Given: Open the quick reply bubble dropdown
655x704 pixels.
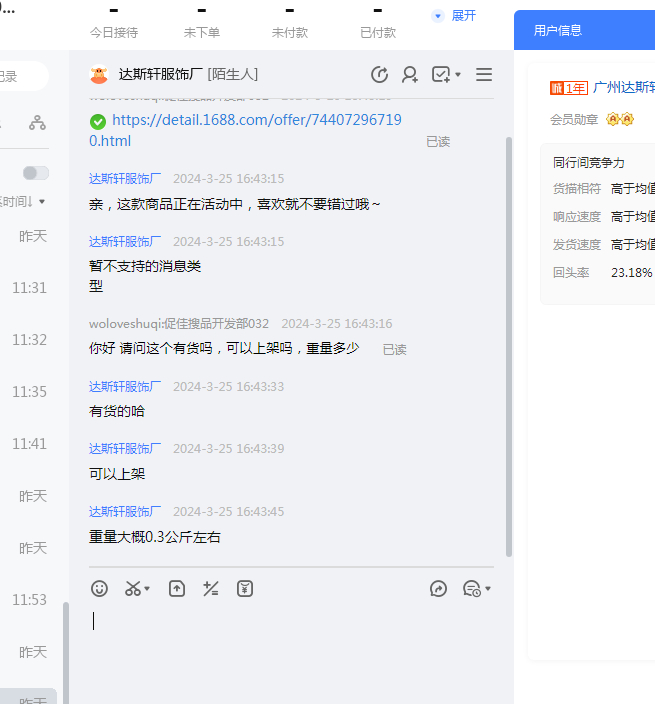Looking at the screenshot, I should point(476,589).
